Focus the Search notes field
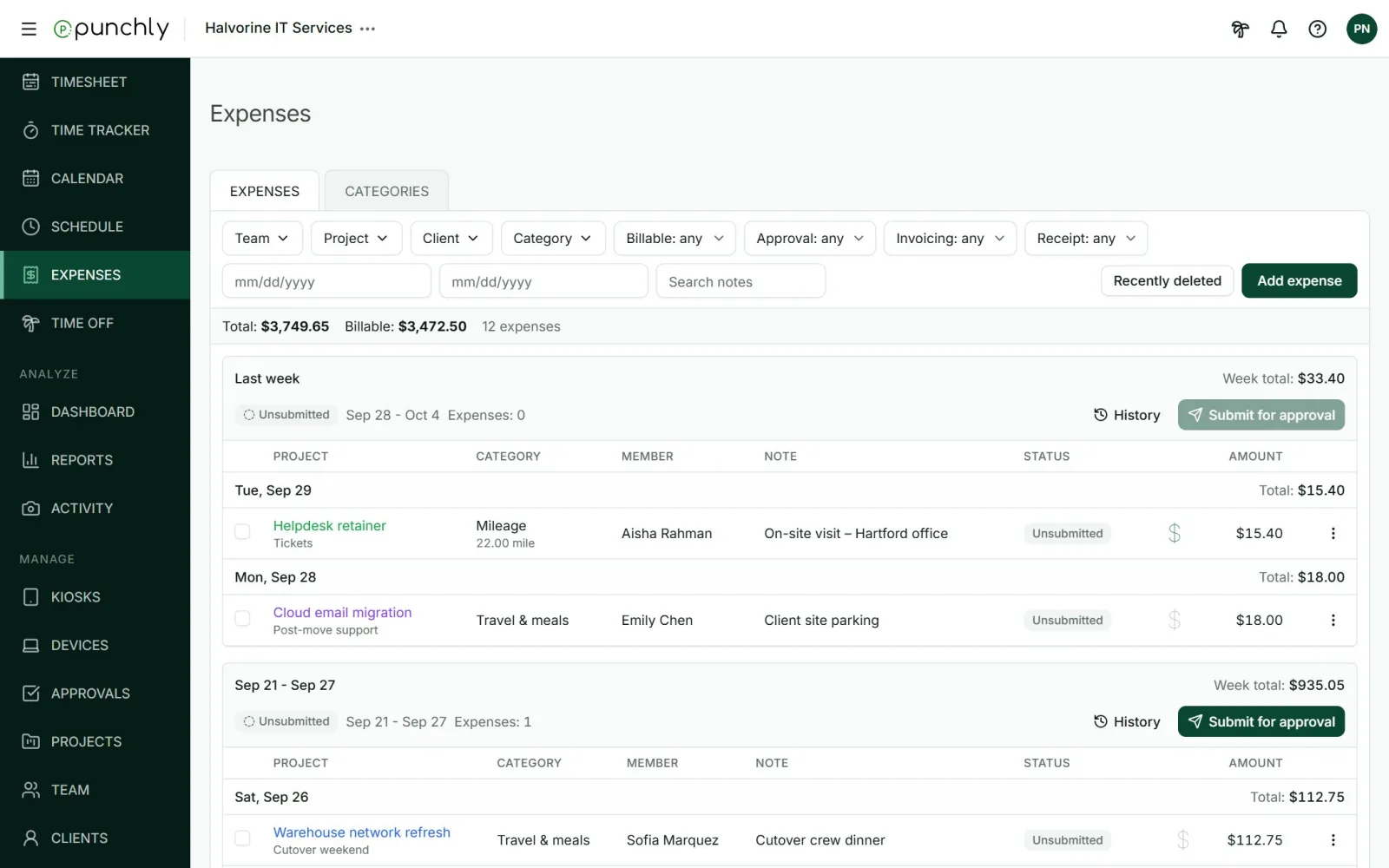Screen dimensions: 1389x868 [741, 281]
